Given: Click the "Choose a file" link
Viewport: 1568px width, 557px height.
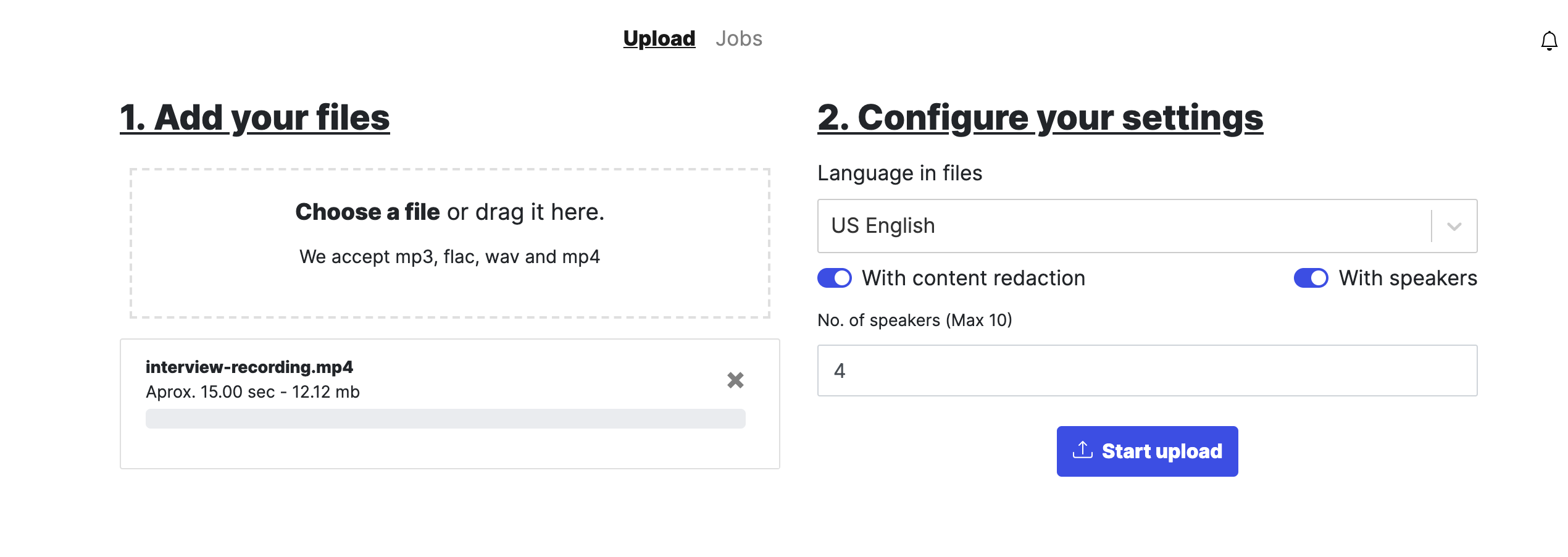Looking at the screenshot, I should (367, 212).
